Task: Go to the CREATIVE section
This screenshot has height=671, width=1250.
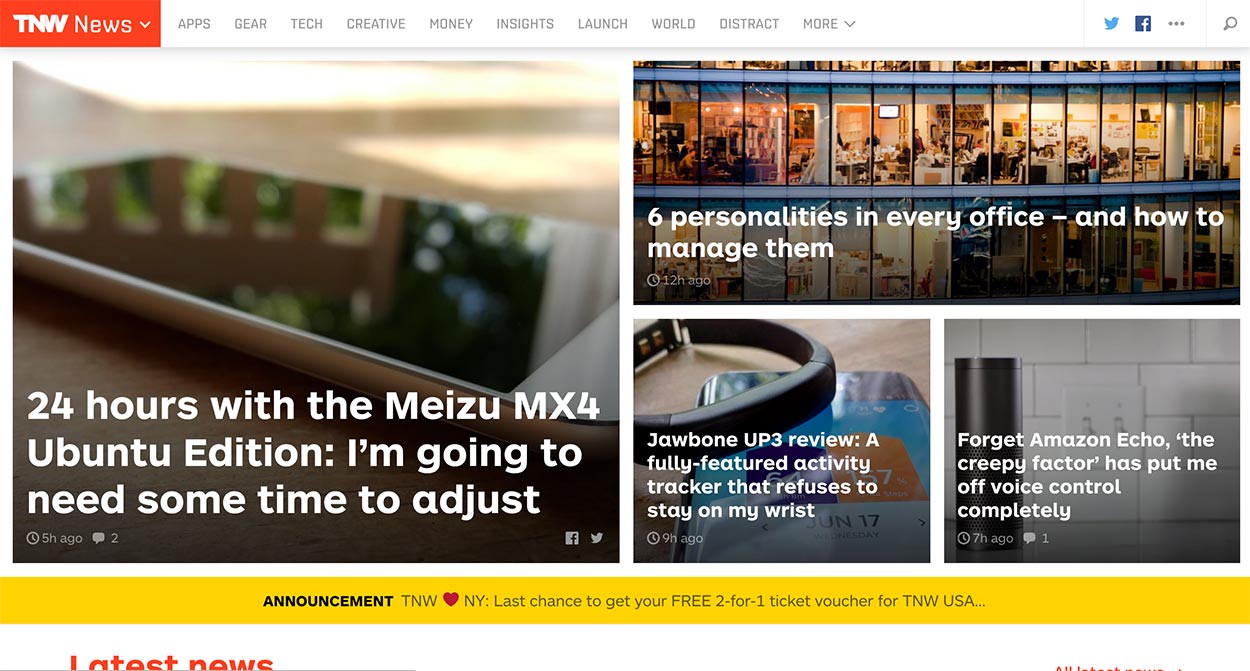Action: pyautogui.click(x=376, y=24)
